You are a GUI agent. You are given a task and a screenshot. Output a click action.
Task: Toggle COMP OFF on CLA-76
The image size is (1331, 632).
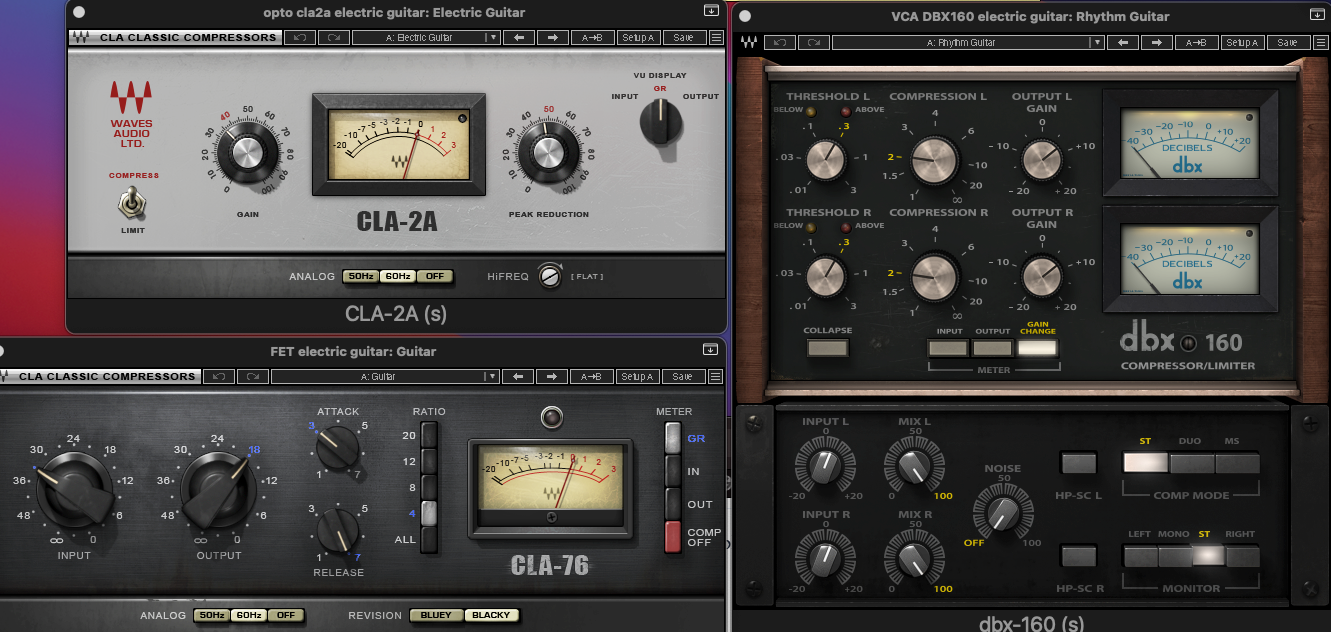point(673,536)
